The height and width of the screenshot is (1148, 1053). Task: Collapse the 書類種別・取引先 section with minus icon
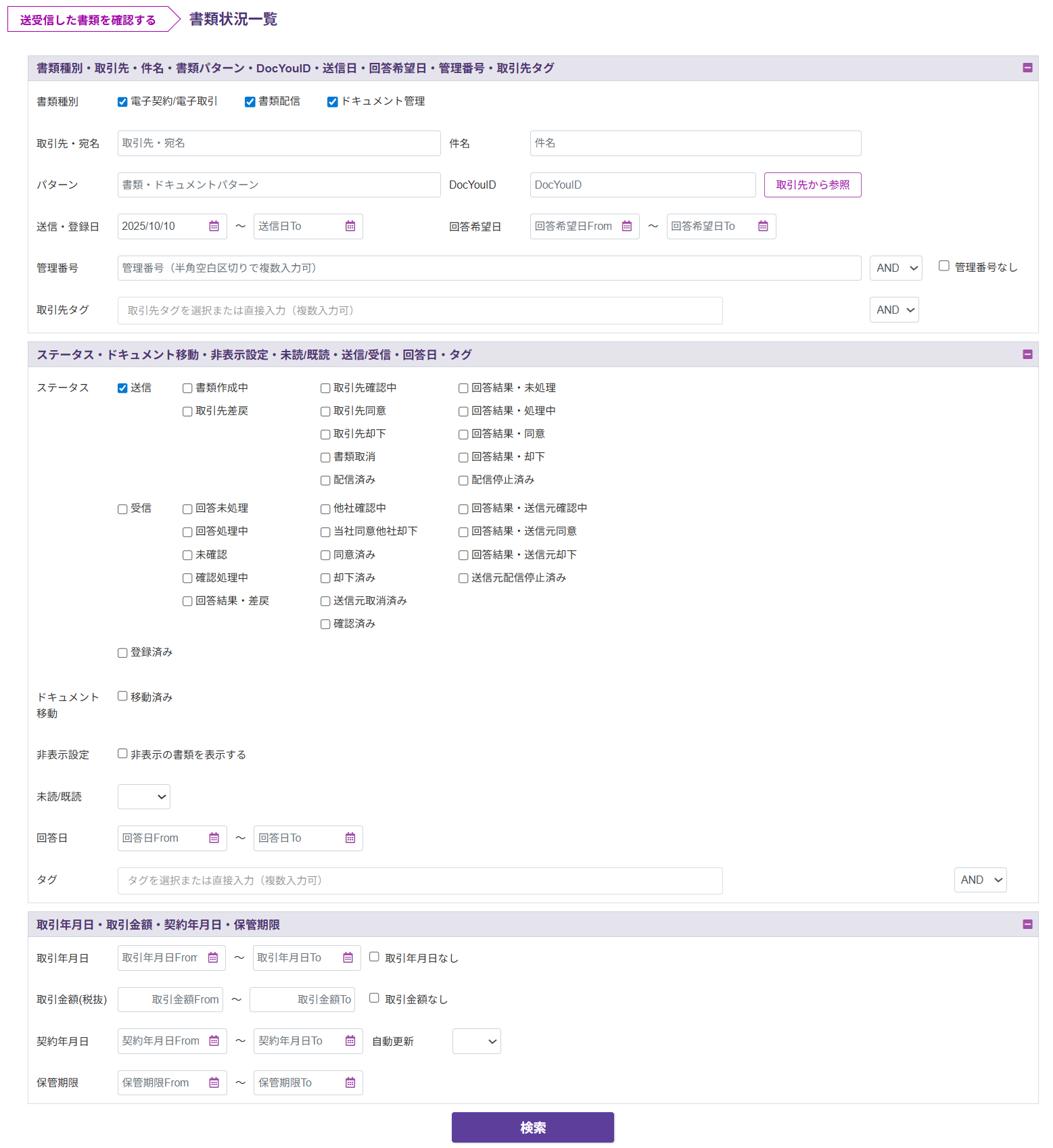[1027, 68]
